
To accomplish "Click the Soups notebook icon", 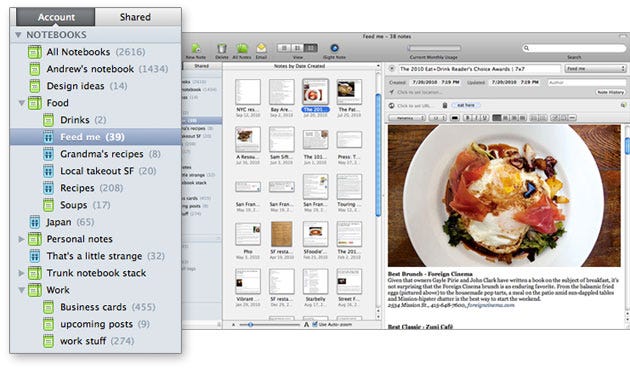I will click(x=48, y=205).
